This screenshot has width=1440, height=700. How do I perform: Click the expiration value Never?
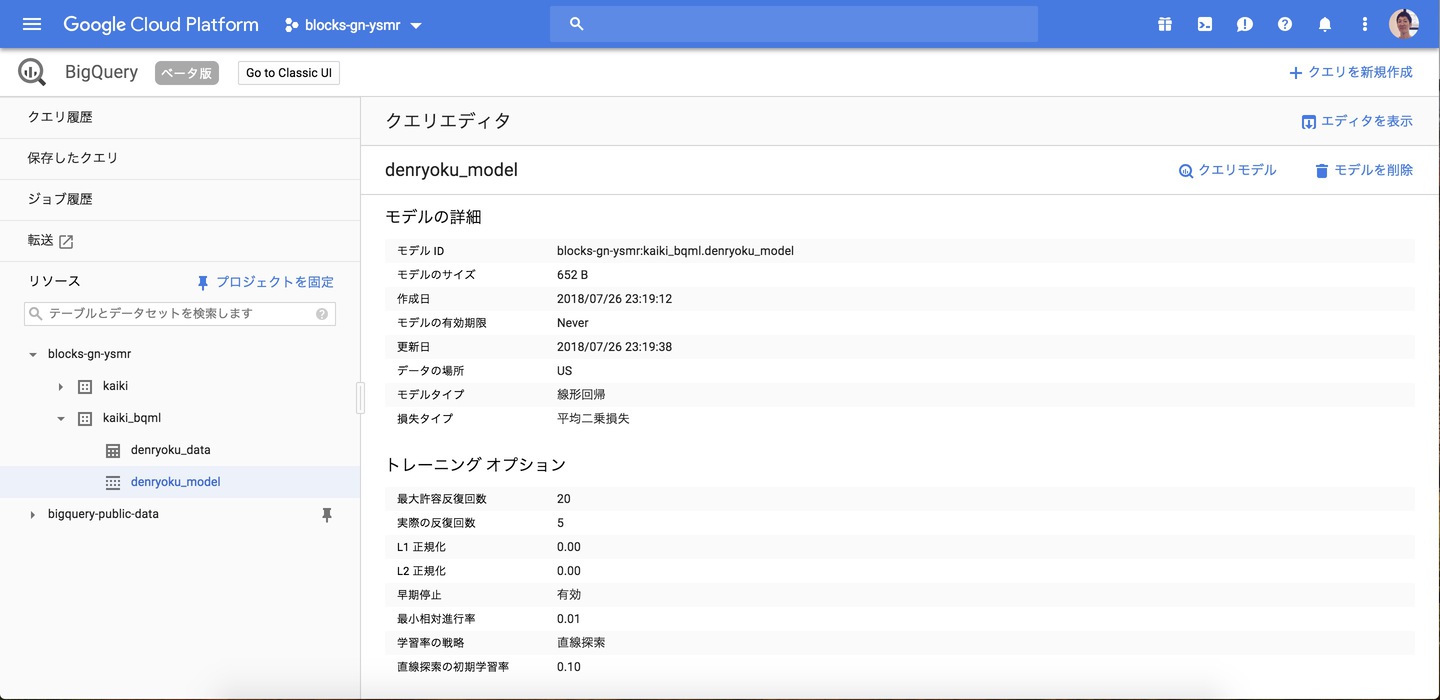click(573, 323)
